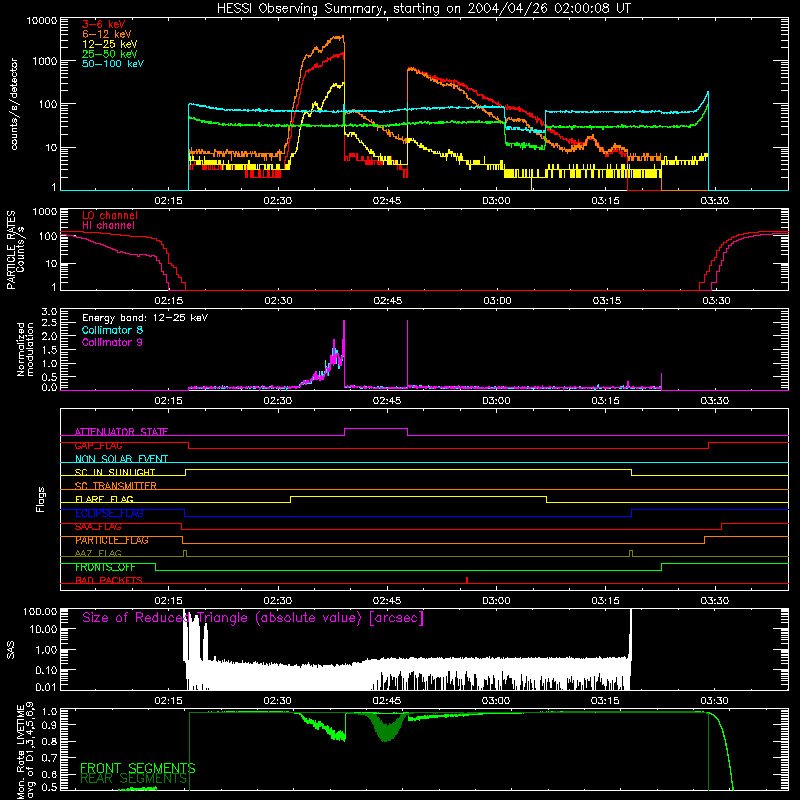This screenshot has width=800, height=800.
Task: Click the ATTENUATOR_STATE flag label
Action: [x=121, y=432]
